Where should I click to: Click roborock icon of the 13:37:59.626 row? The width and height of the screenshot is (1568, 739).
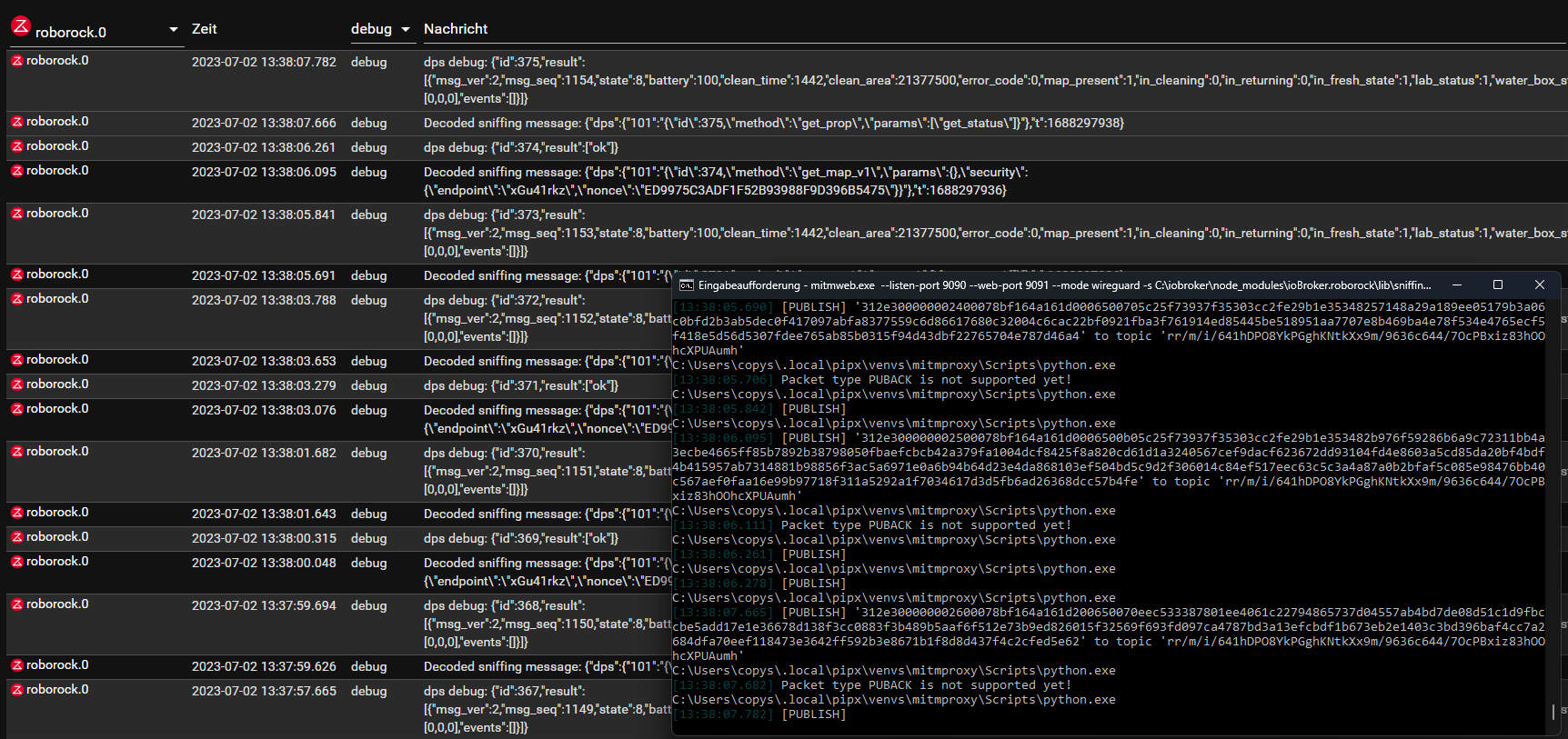(17, 665)
